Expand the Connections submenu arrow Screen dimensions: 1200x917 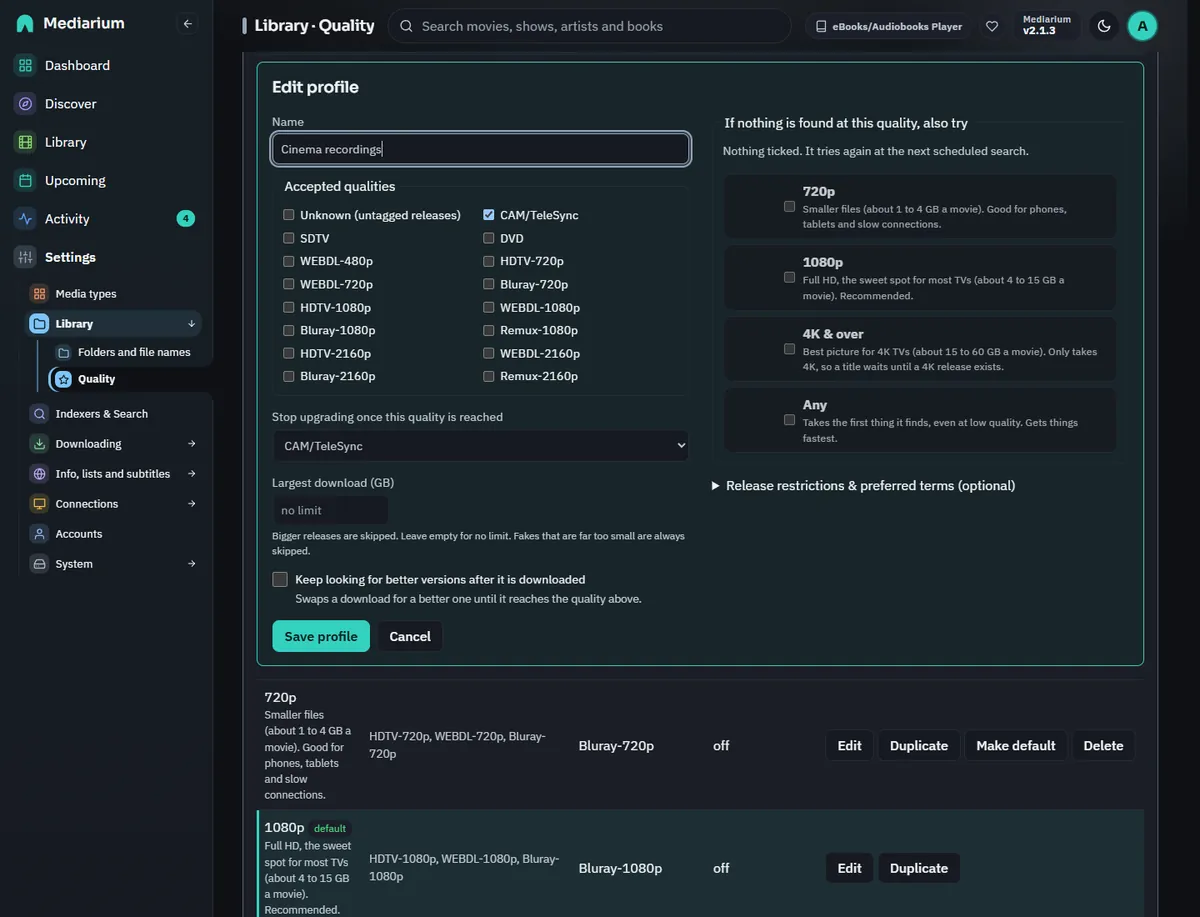point(191,504)
